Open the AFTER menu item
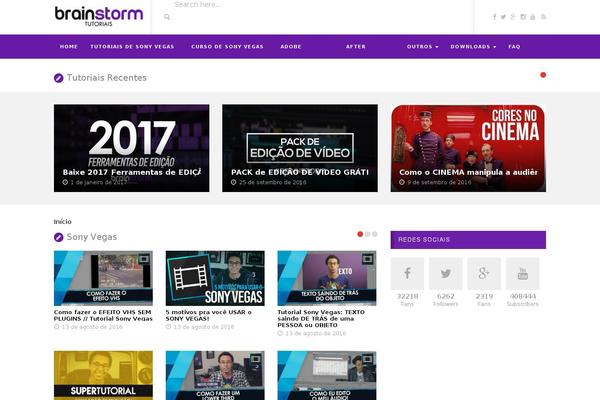 (356, 47)
